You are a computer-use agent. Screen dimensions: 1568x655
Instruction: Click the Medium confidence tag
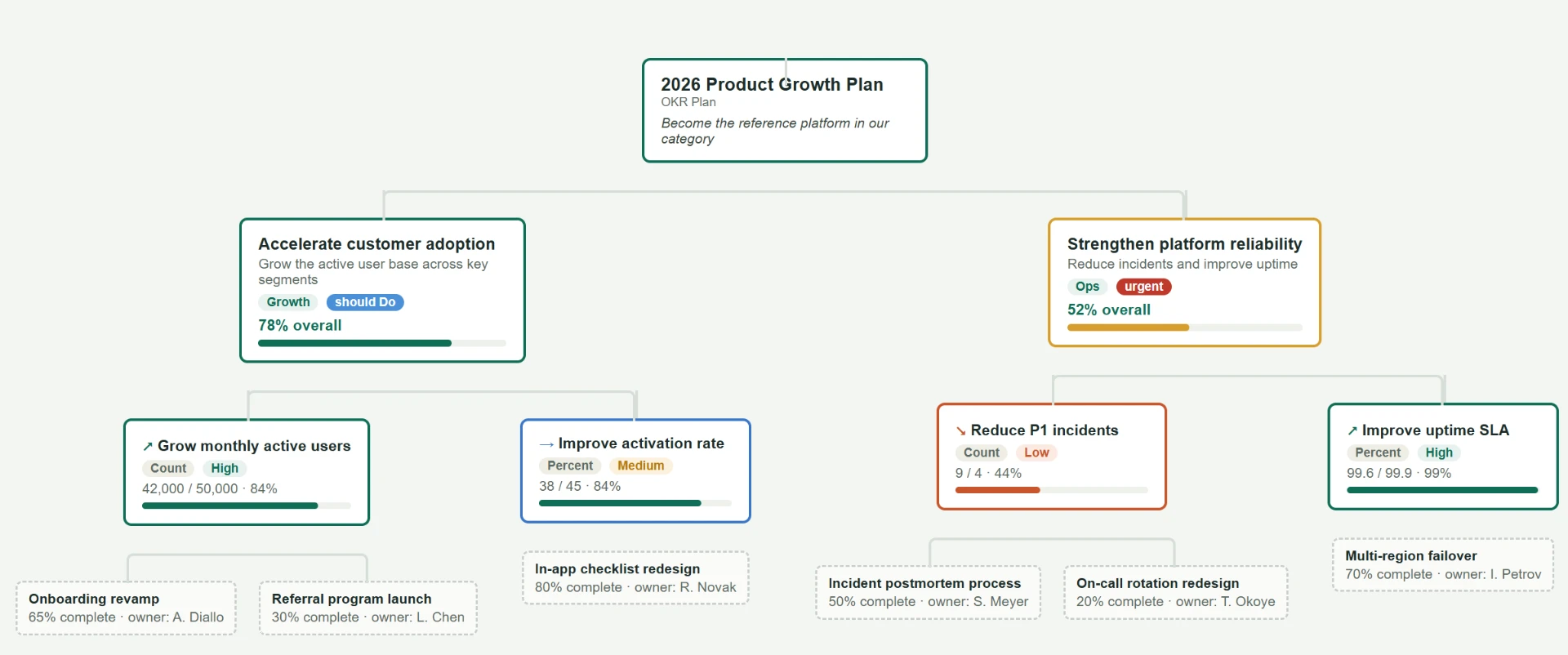point(641,466)
